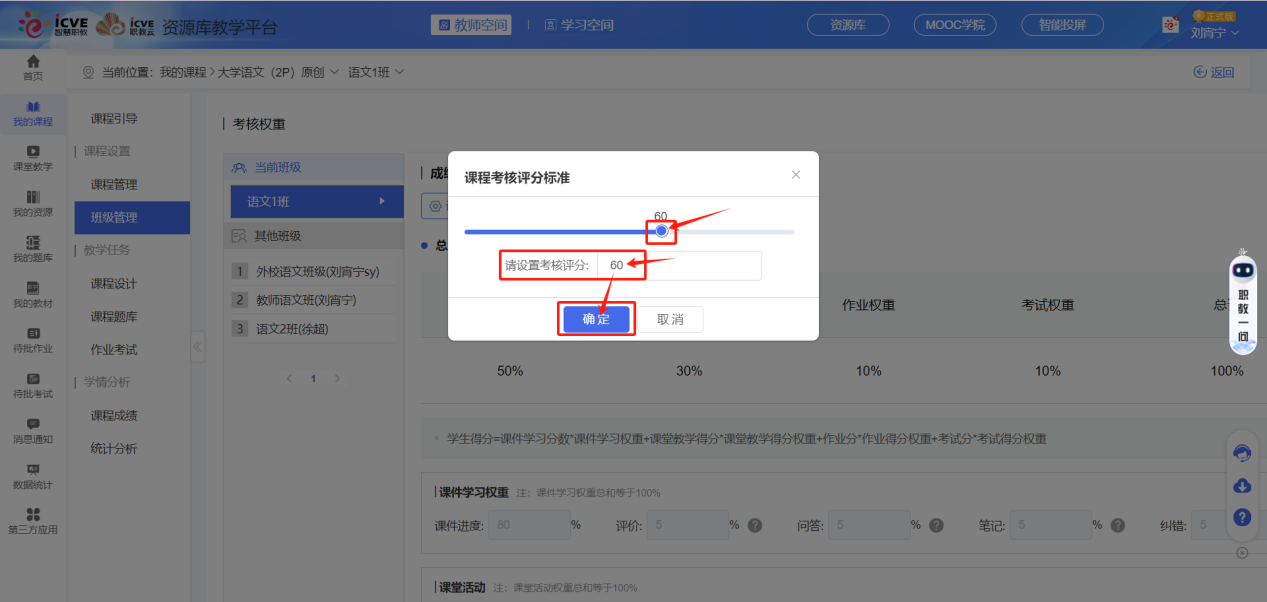The width and height of the screenshot is (1267, 602).
Task: Select the 课堂教学 sidebar icon
Action: click(33, 158)
